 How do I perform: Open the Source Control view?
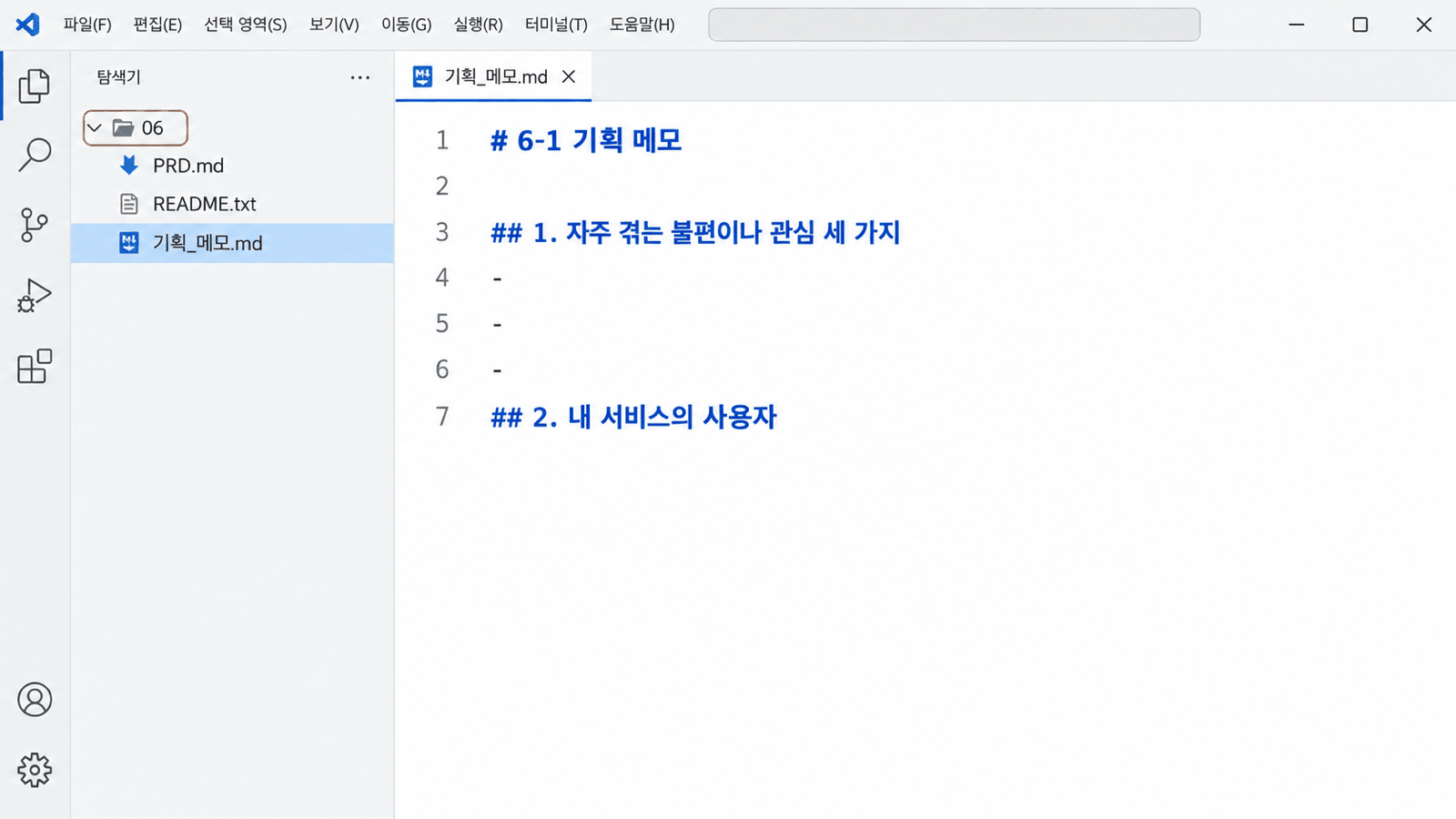tap(35, 225)
